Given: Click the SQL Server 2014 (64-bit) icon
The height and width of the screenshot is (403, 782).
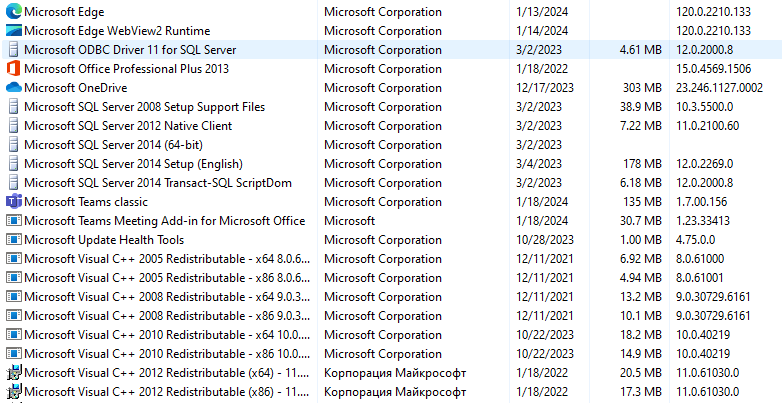Looking at the screenshot, I should 13,144.
